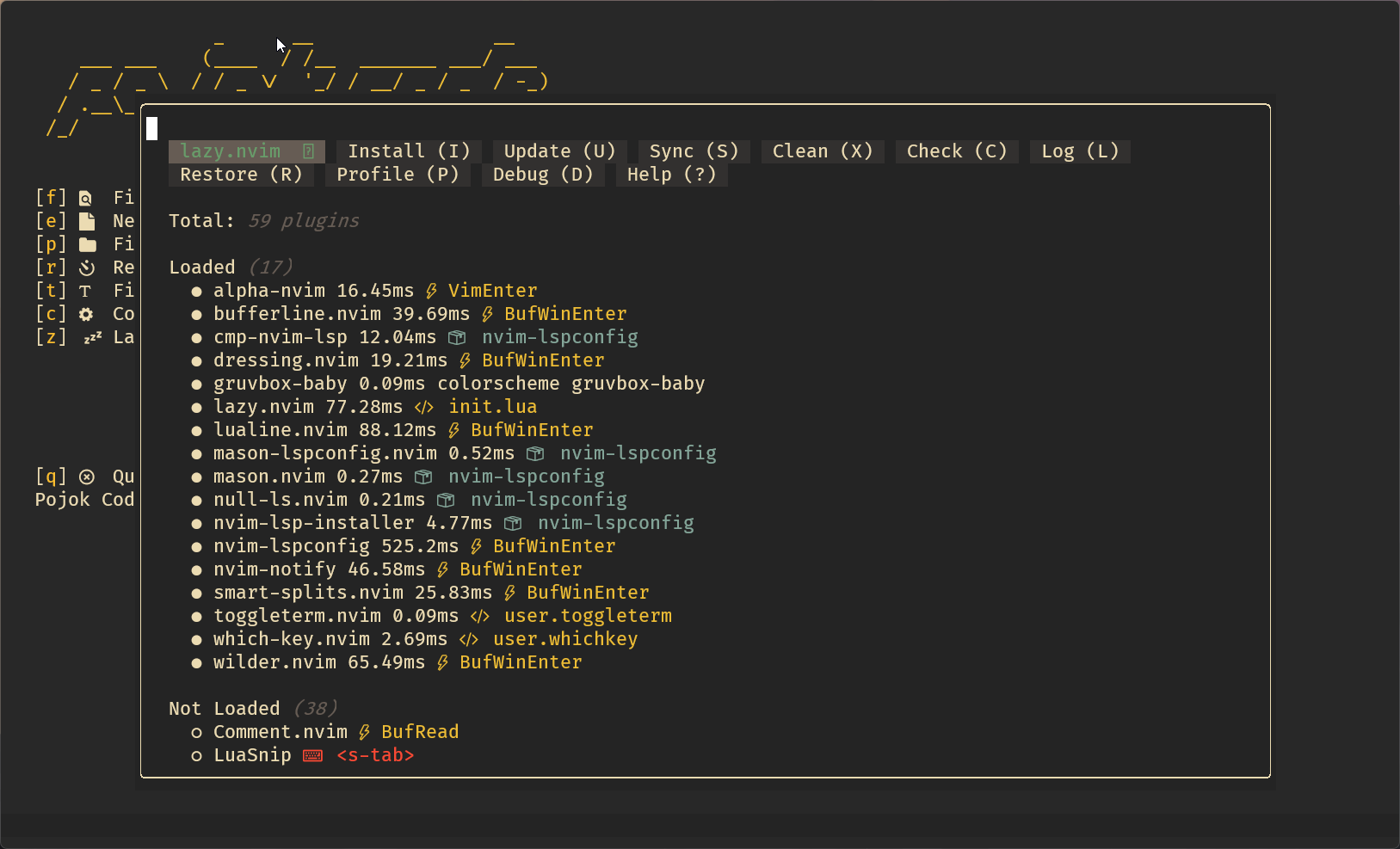Click the code icon on lazy.nvim plugin row
The width and height of the screenshot is (1400, 849).
tap(424, 407)
